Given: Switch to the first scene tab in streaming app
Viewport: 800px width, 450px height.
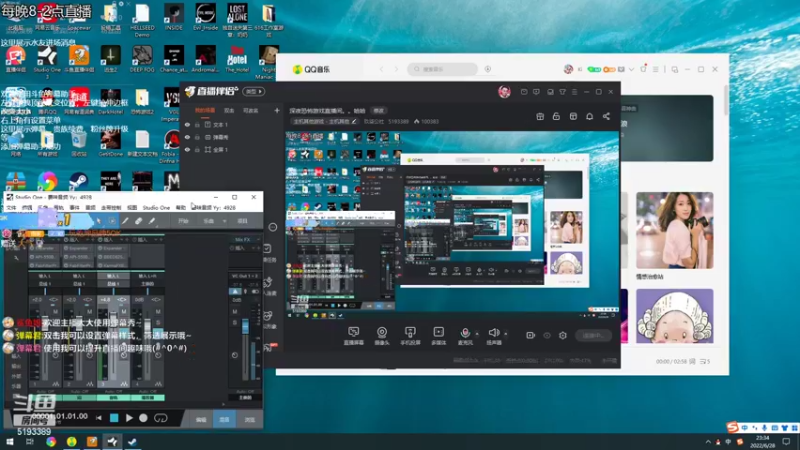Looking at the screenshot, I should (x=205, y=110).
